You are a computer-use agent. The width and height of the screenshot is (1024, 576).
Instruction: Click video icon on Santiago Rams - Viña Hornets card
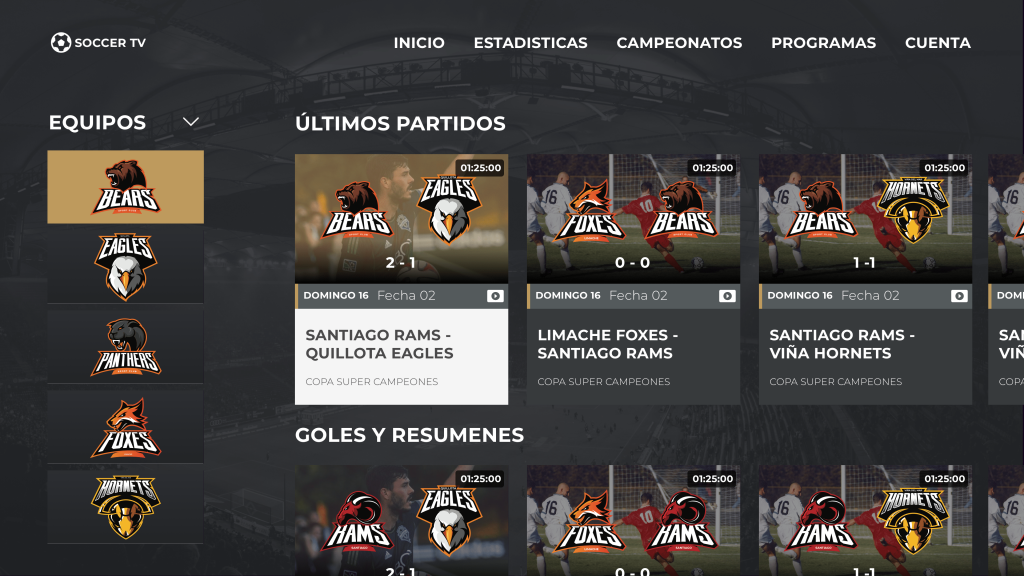pos(959,296)
